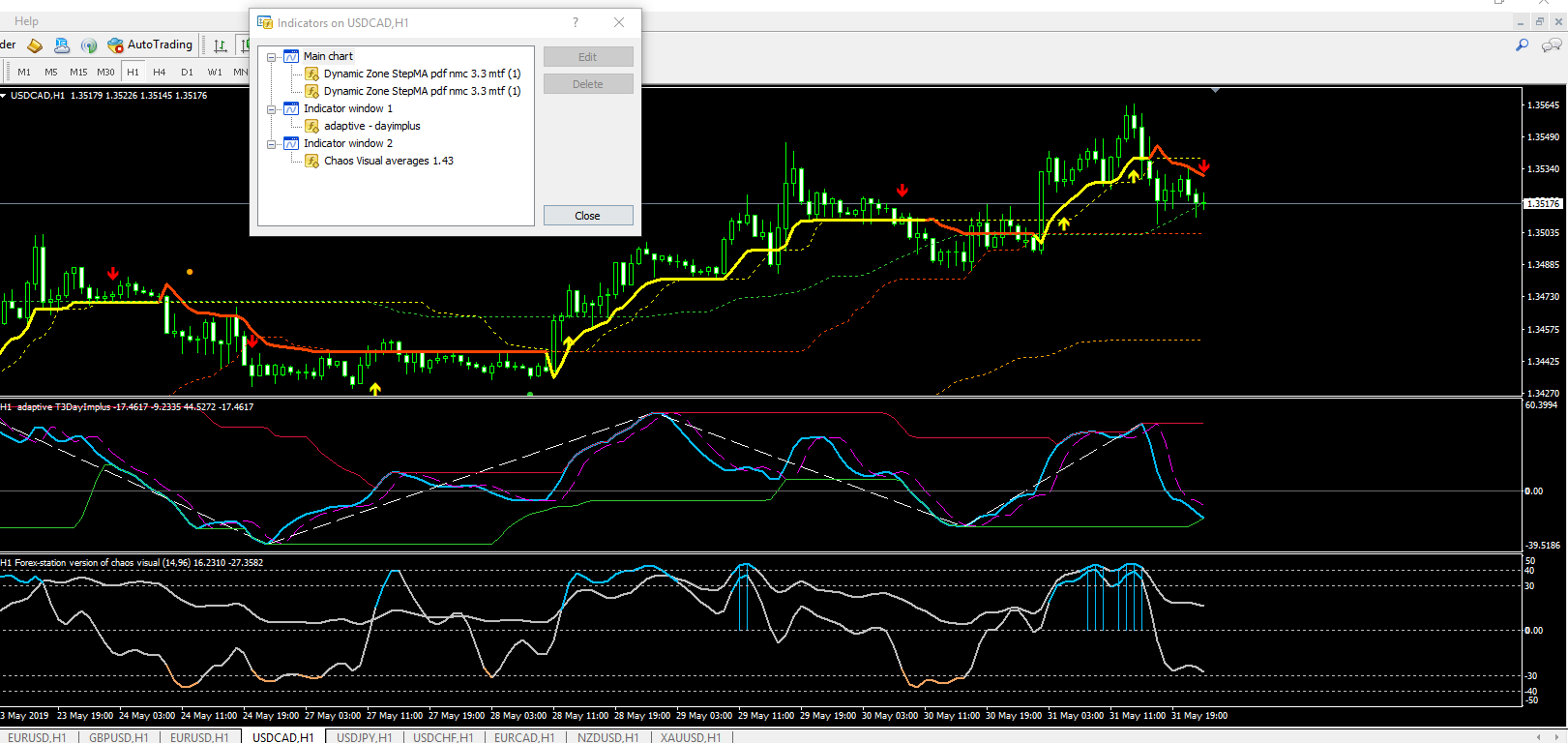Switch to the XAUUSD,H1 chart tab
This screenshot has height=743, width=1568.
[691, 737]
